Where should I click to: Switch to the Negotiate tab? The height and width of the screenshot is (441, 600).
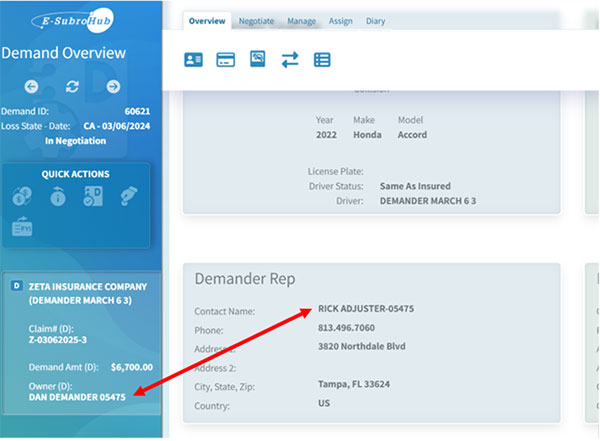coord(256,21)
